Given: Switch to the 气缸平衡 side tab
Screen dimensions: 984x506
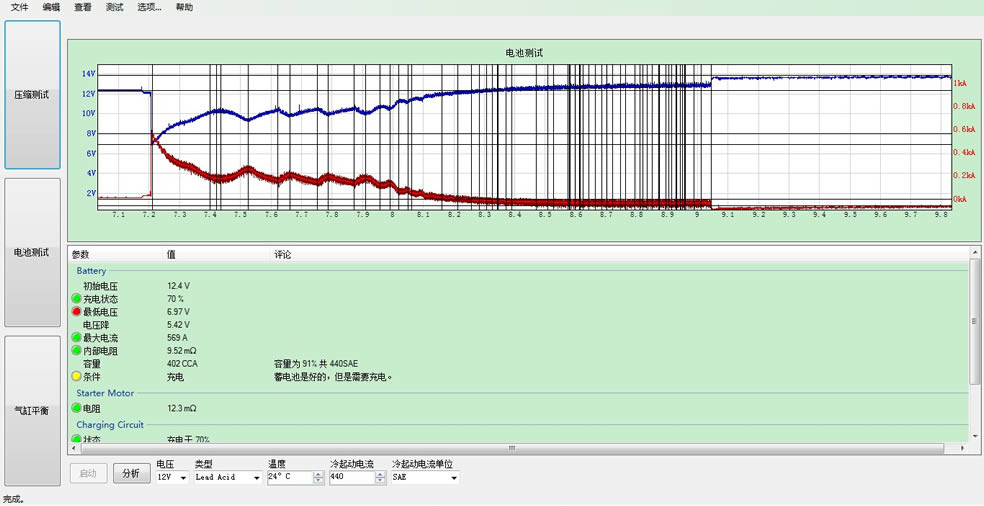Looking at the screenshot, I should [32, 410].
